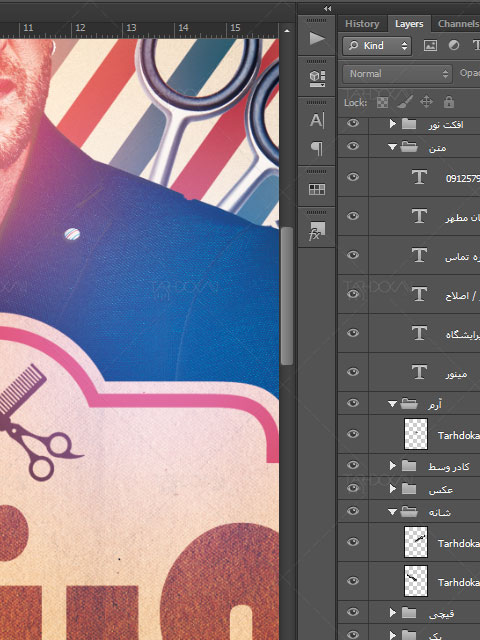Select the group name افکت نور
This screenshot has width=480, height=640.
(x=446, y=124)
